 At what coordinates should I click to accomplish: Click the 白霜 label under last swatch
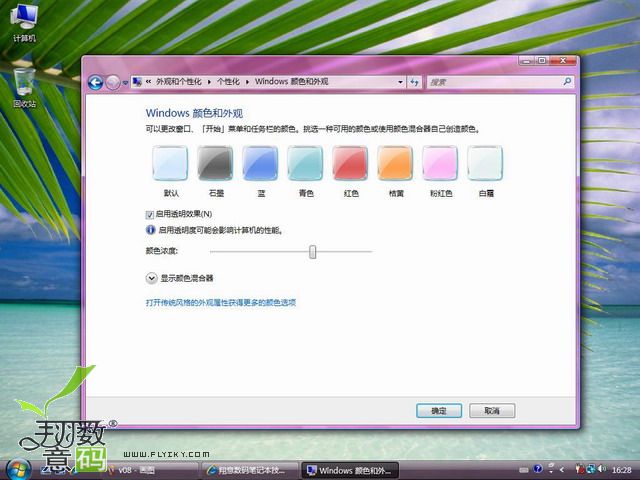click(x=486, y=193)
